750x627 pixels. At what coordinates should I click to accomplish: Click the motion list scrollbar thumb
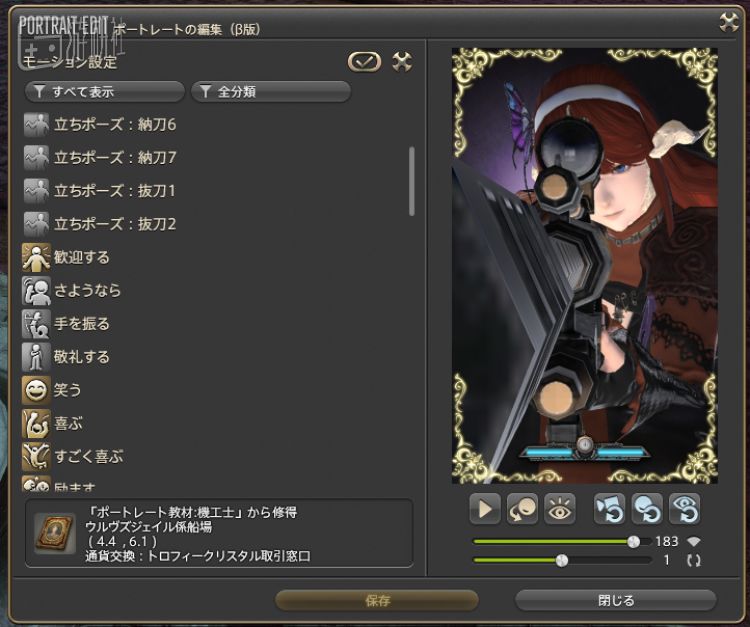(x=412, y=181)
